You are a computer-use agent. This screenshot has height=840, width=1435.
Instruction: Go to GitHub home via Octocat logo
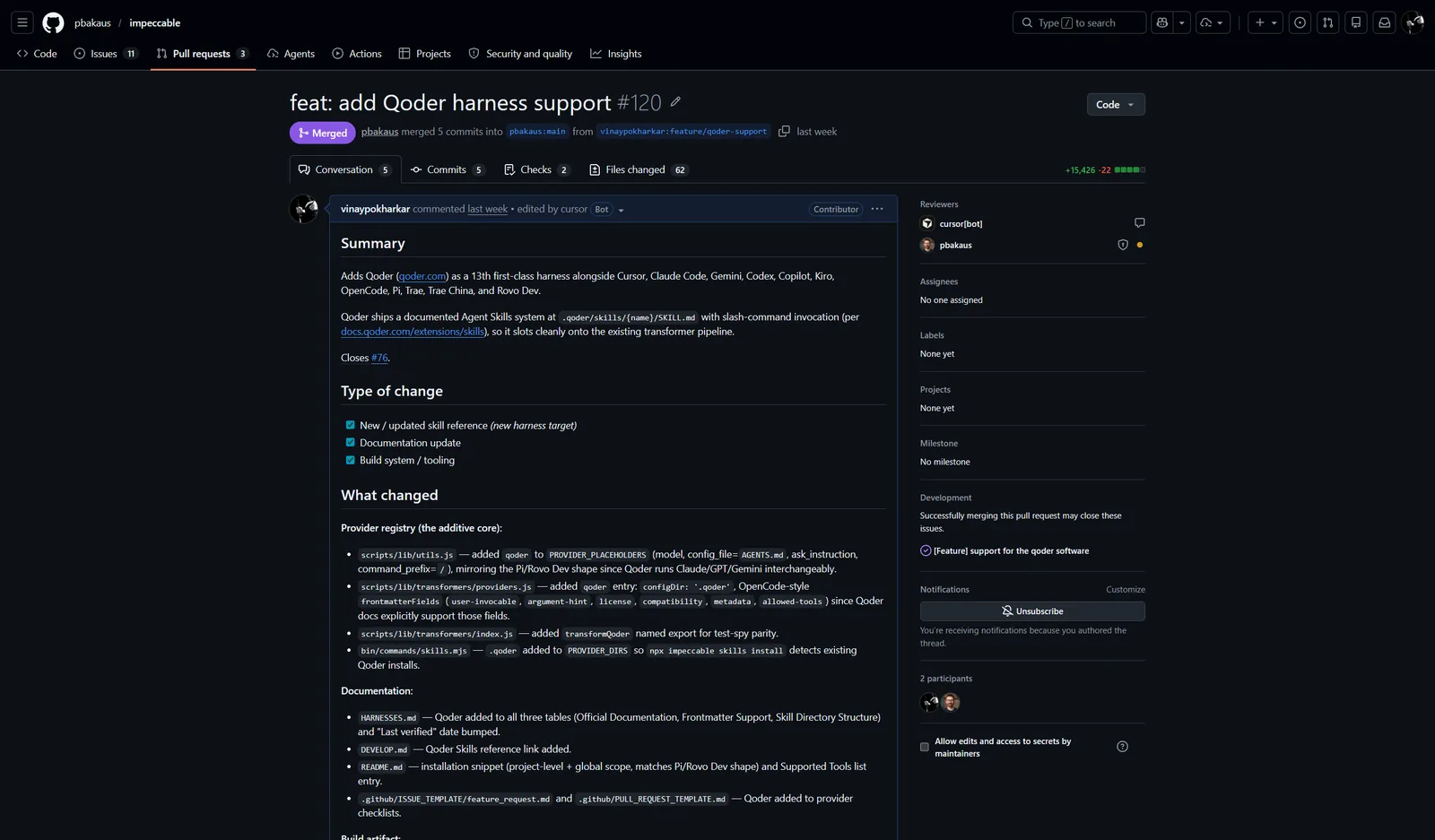tap(53, 22)
